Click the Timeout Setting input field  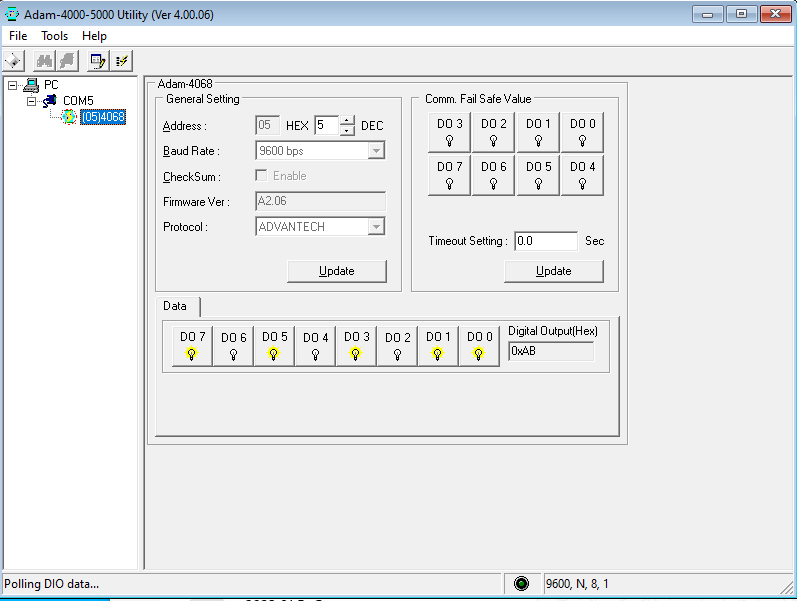546,241
